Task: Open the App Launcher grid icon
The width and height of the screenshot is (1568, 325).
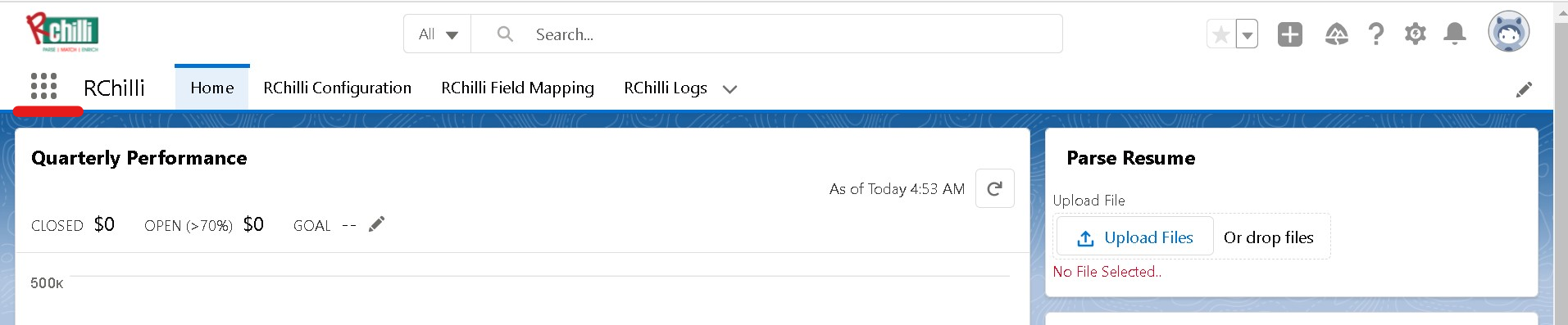Action: [43, 86]
